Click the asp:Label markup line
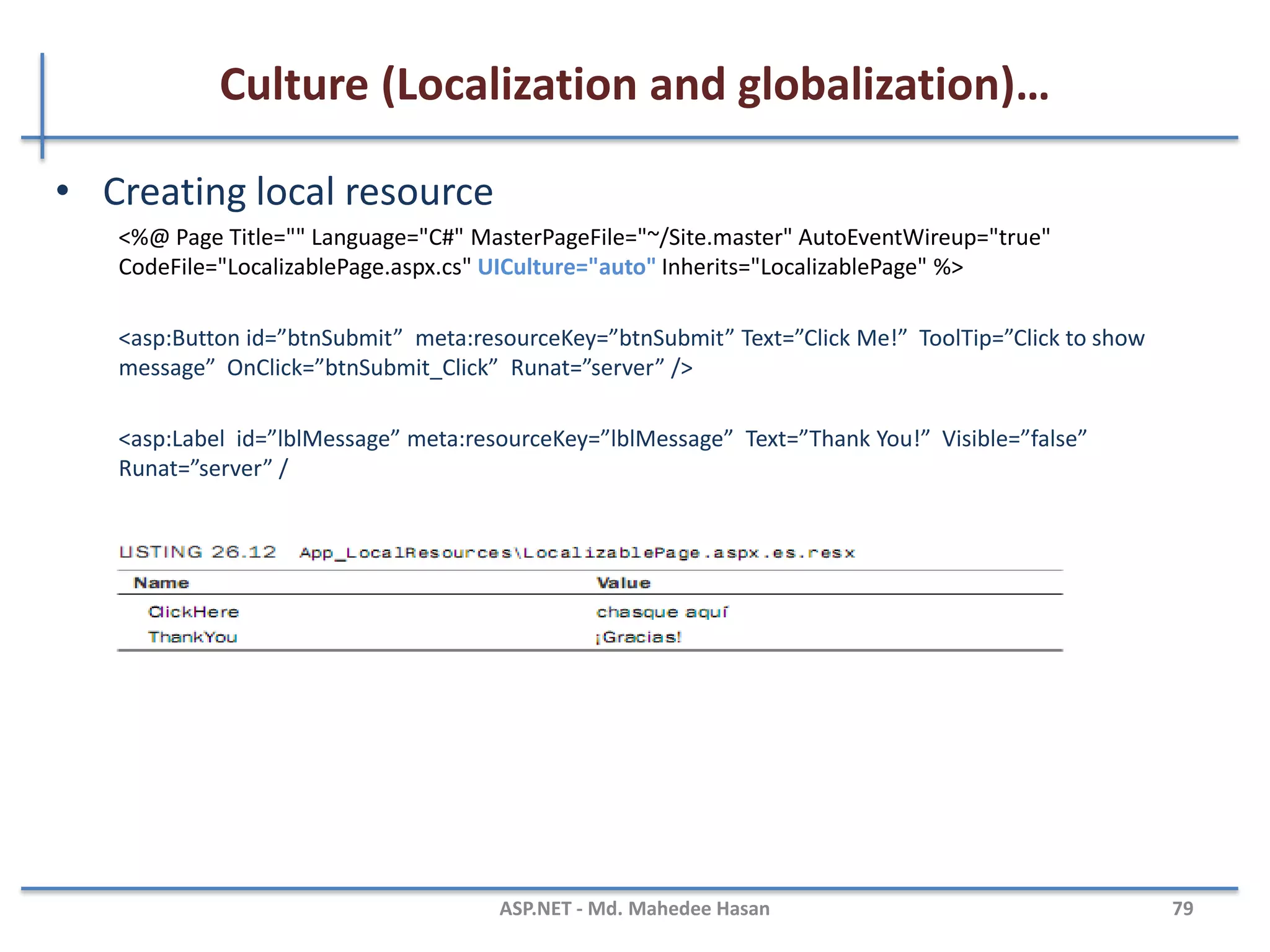 pos(602,439)
